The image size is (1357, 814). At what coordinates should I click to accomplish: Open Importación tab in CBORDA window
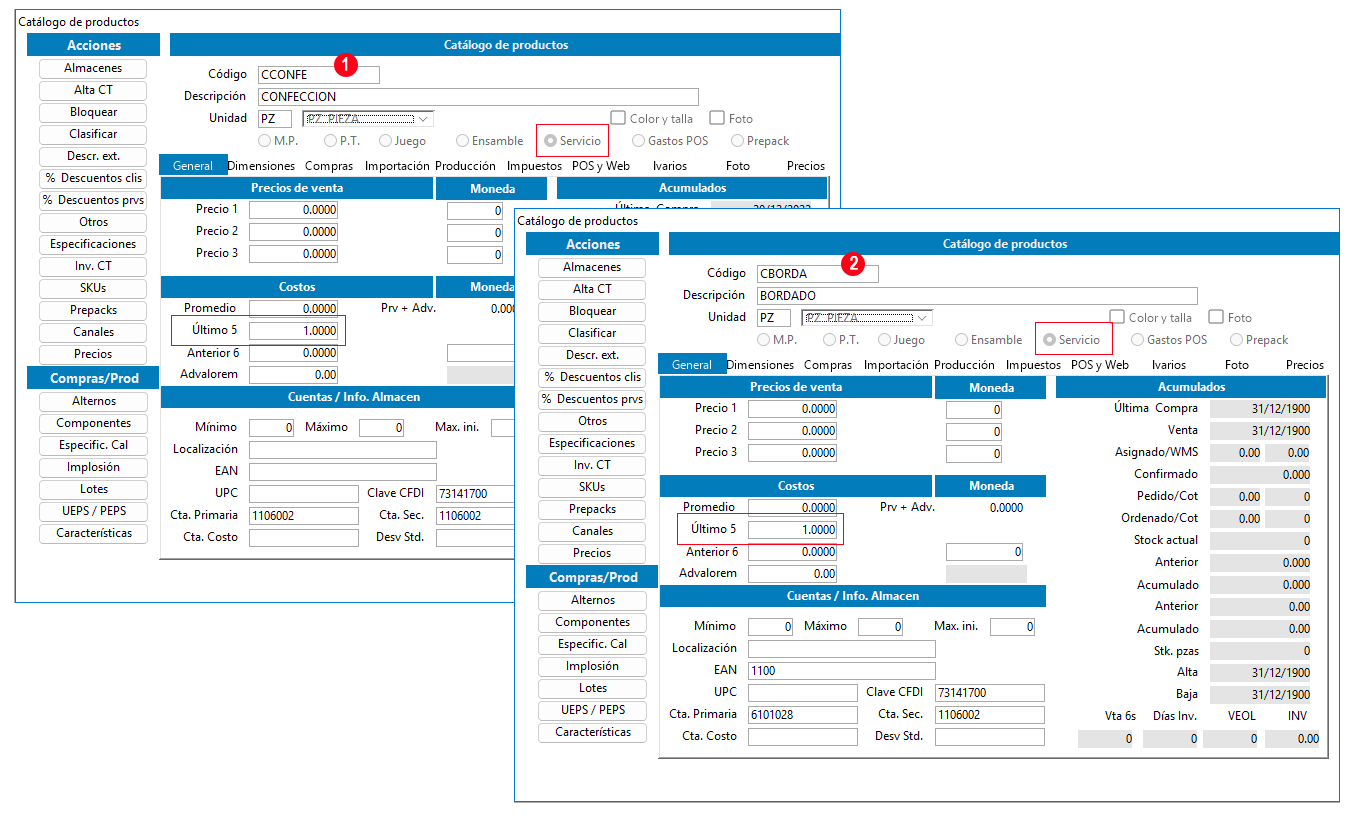coord(896,365)
